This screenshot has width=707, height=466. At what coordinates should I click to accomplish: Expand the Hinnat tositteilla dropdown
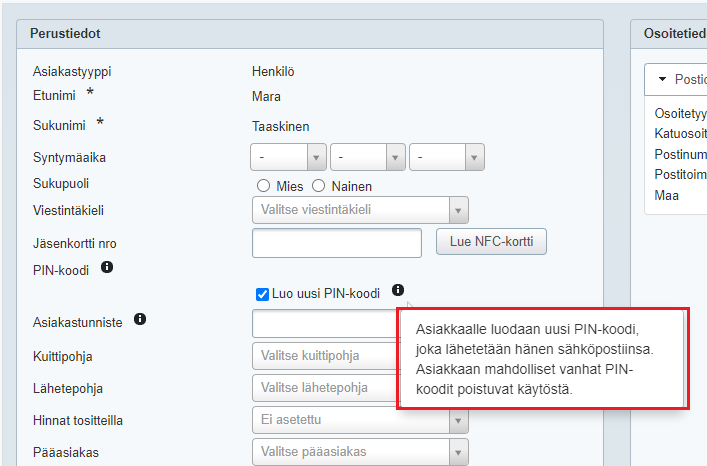(360, 420)
